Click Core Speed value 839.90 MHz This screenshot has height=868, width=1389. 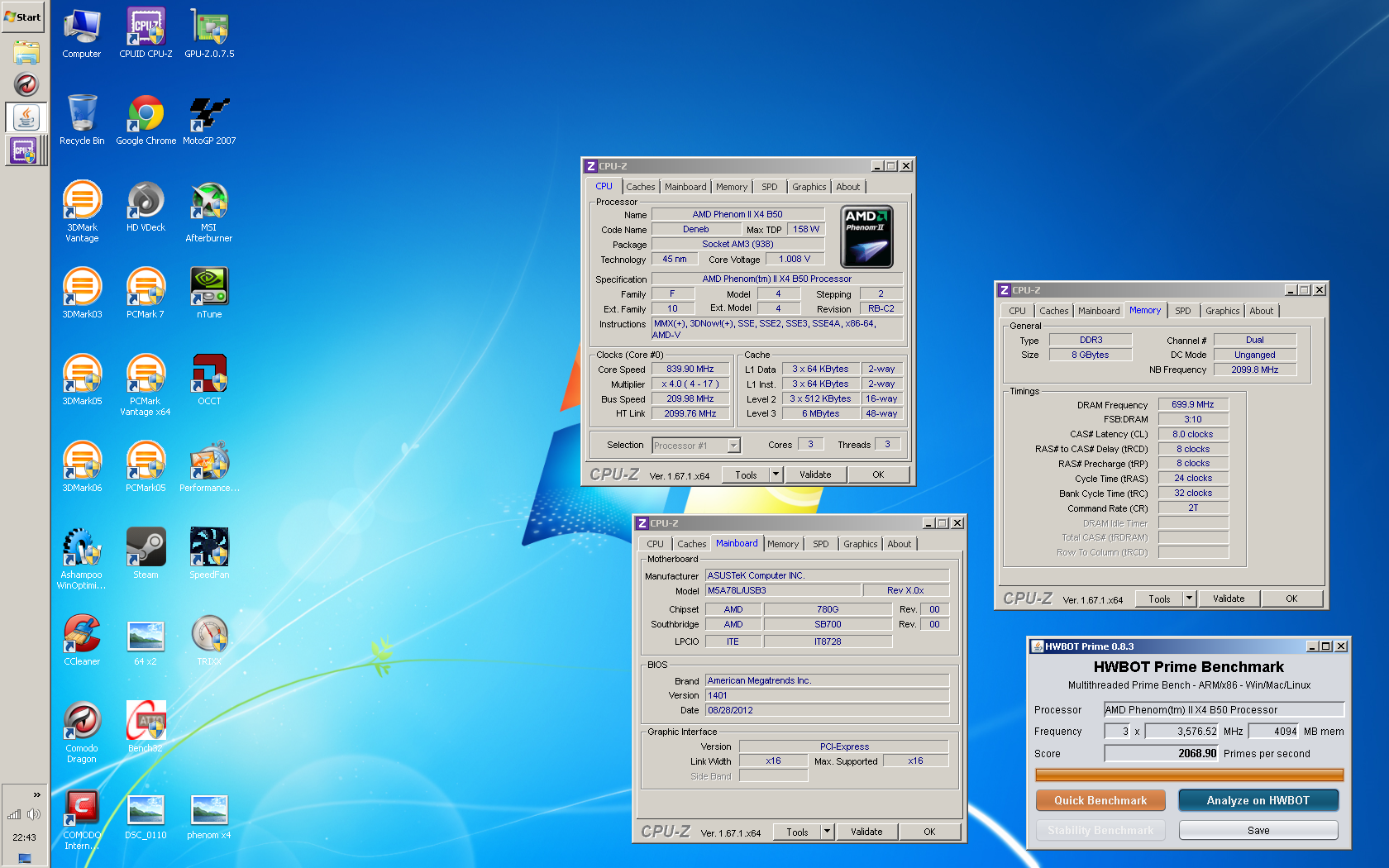tap(690, 370)
